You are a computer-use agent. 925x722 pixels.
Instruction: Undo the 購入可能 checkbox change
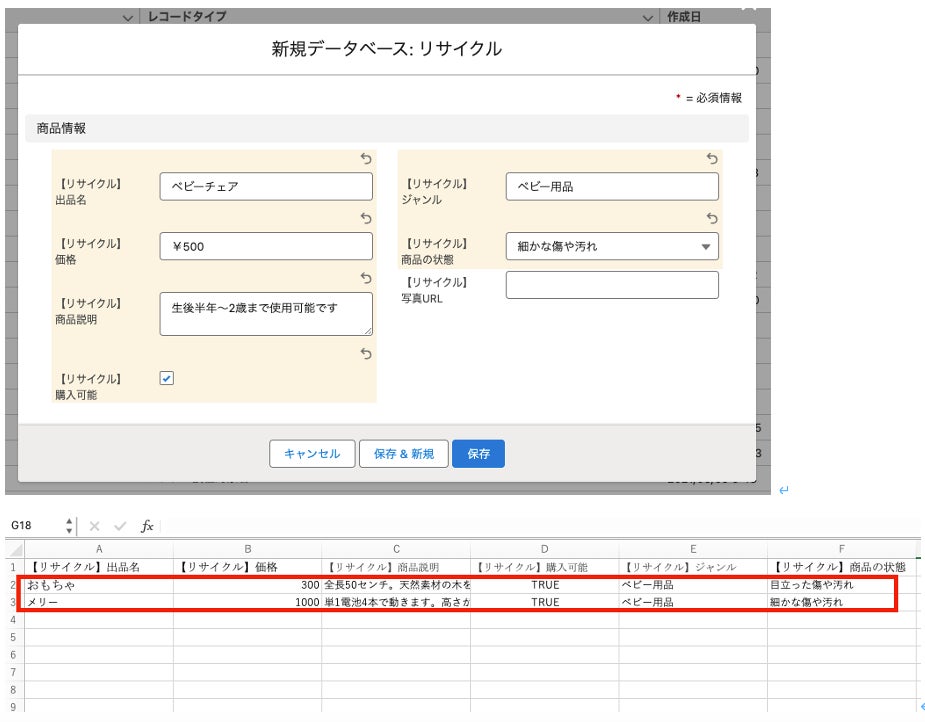pos(366,354)
